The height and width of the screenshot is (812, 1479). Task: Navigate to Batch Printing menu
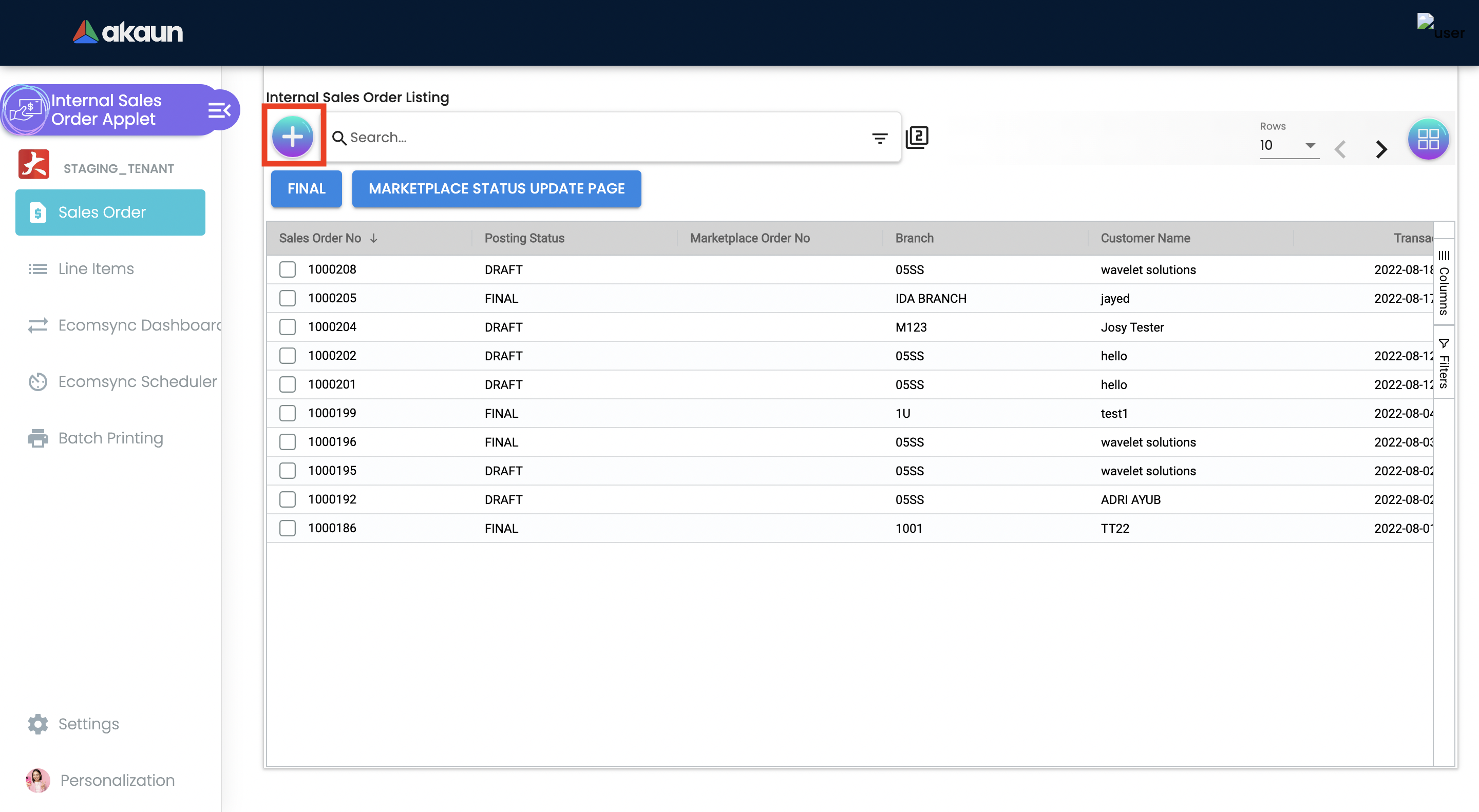pyautogui.click(x=110, y=438)
